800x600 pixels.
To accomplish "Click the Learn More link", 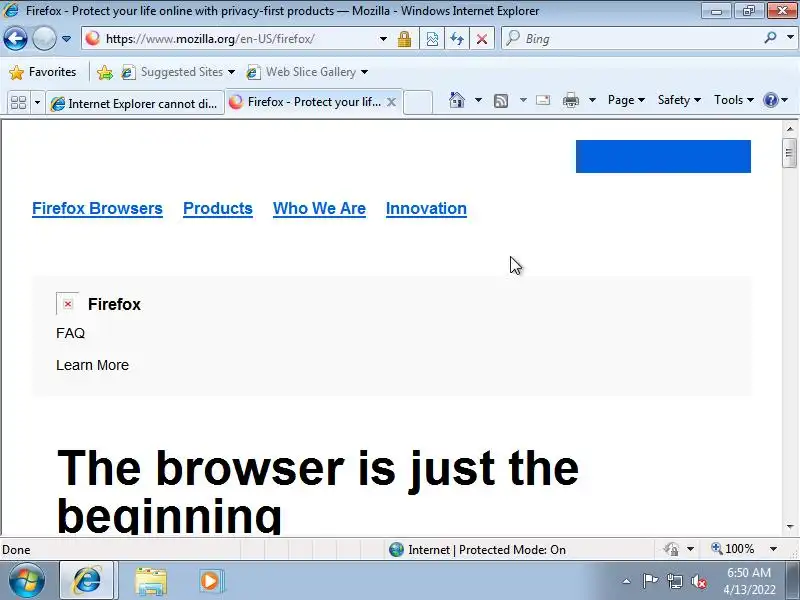I will [92, 365].
